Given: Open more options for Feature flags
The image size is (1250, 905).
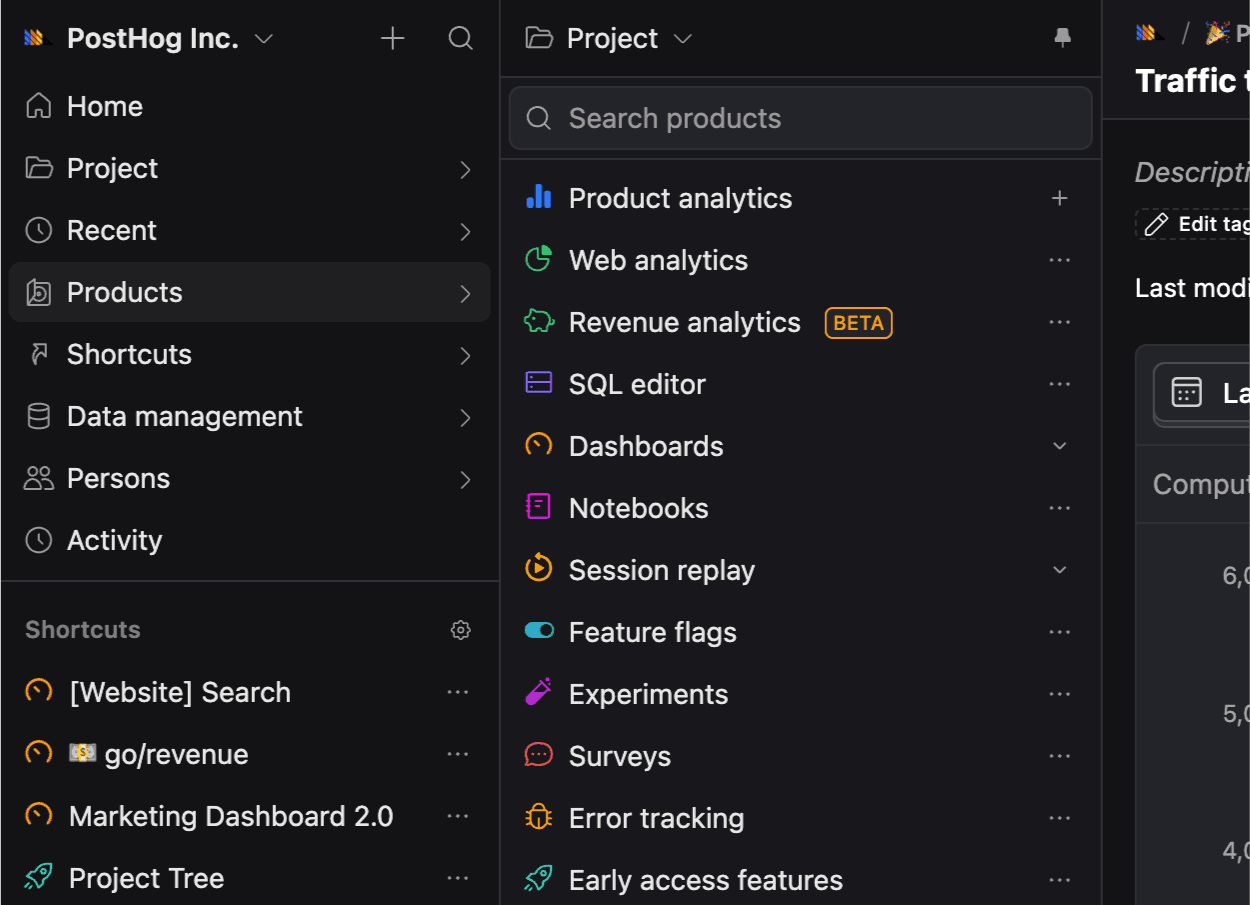Looking at the screenshot, I should pyautogui.click(x=1060, y=632).
